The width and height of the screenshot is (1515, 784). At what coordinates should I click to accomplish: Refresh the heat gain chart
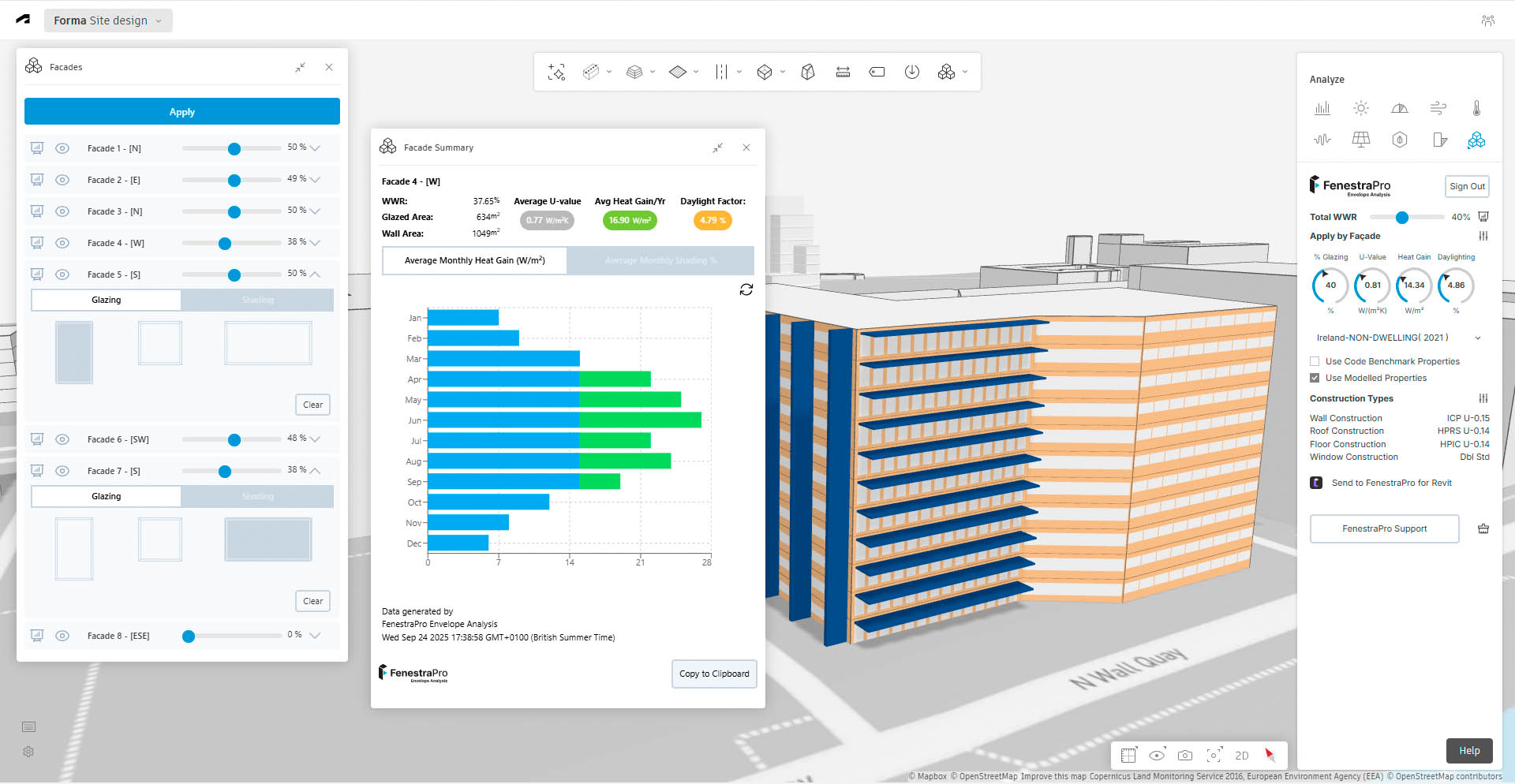tap(746, 289)
